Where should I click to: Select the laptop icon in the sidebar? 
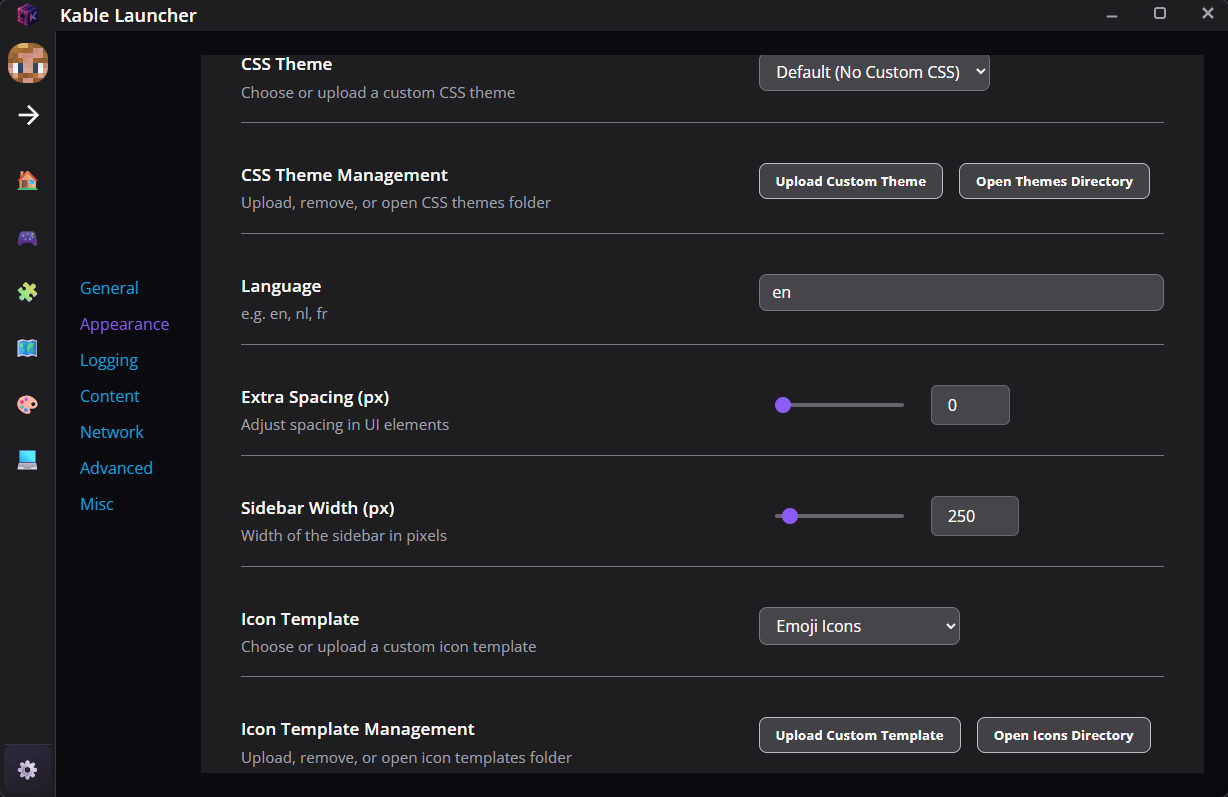27,460
